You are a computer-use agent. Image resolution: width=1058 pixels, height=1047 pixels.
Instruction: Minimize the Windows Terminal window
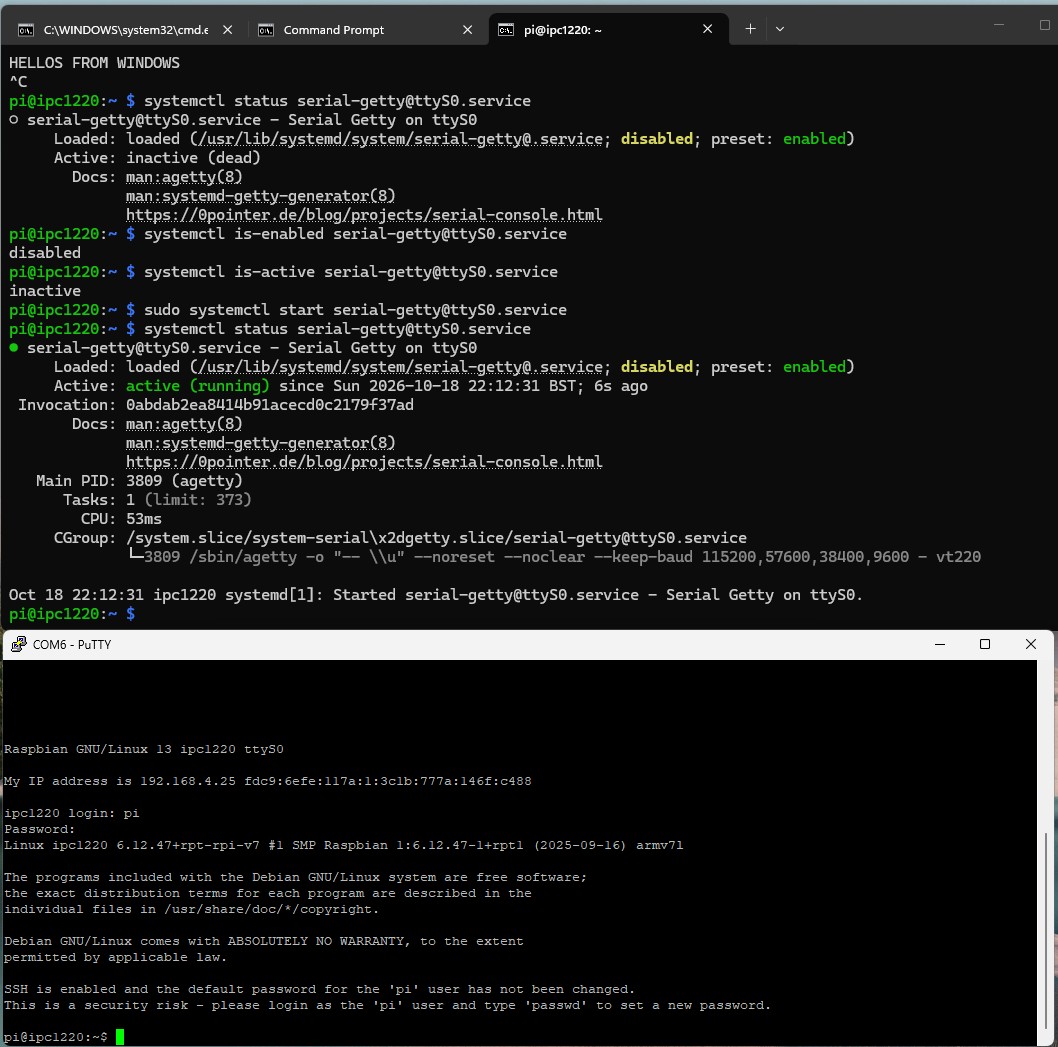999,25
